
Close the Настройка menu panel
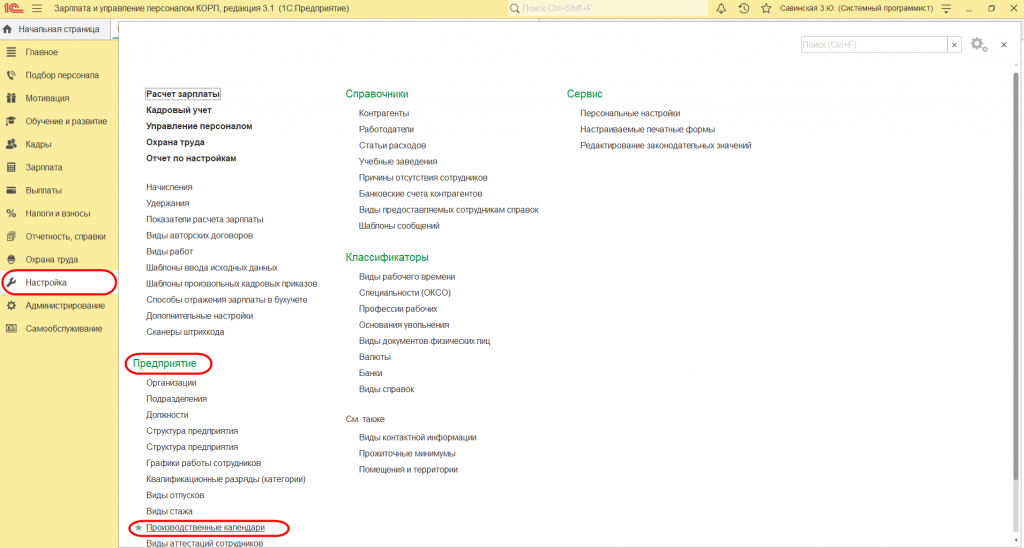point(1003,45)
